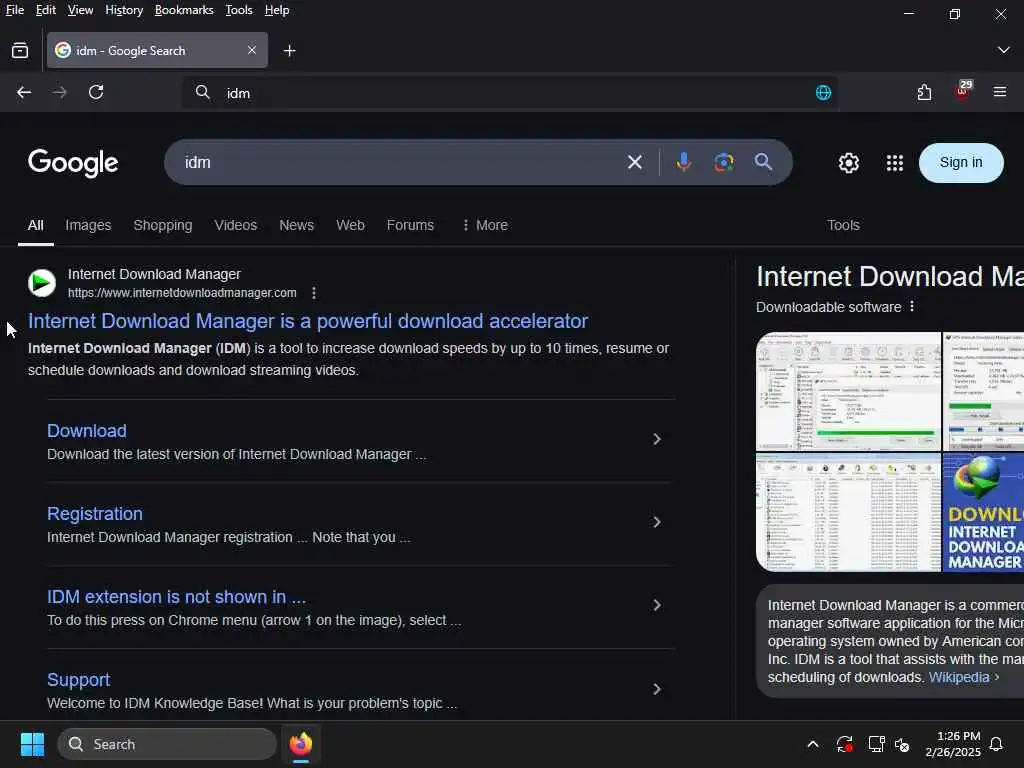The width and height of the screenshot is (1024, 768).
Task: Open the Internet Download Manager powerful accelerator headline
Action: pyautogui.click(x=308, y=321)
